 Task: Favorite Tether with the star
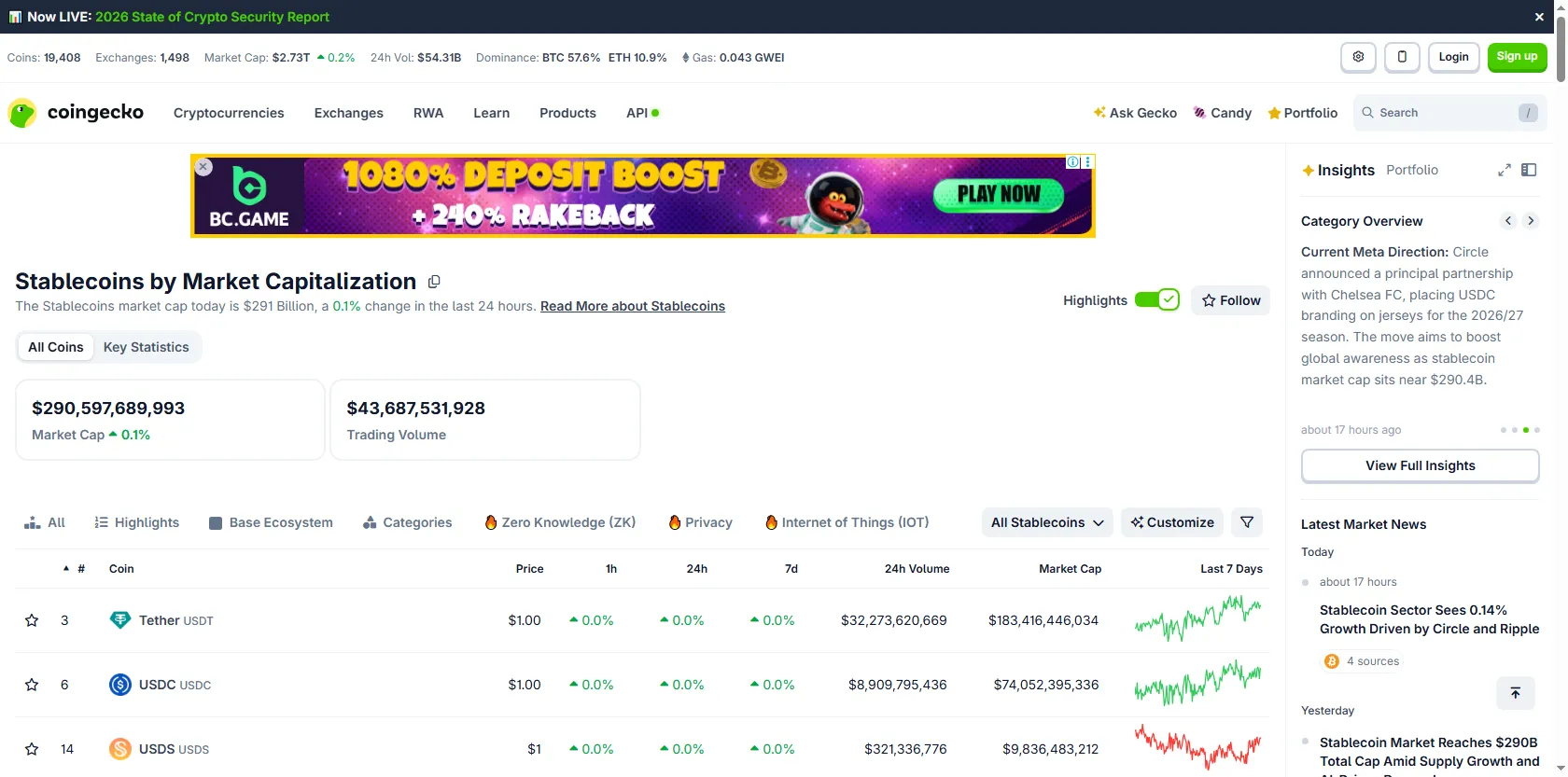(x=32, y=620)
